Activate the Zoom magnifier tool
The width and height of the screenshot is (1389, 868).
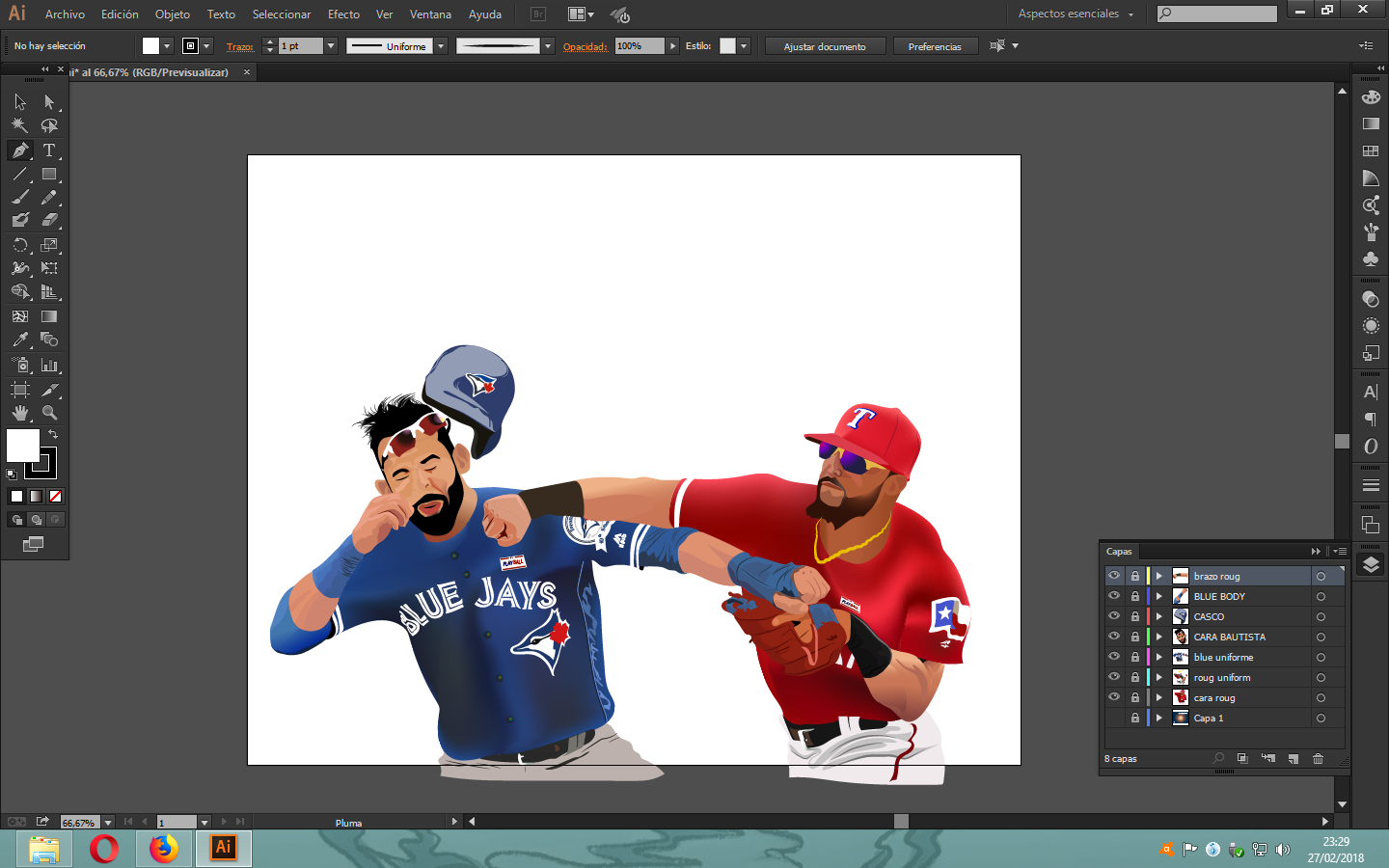point(49,413)
